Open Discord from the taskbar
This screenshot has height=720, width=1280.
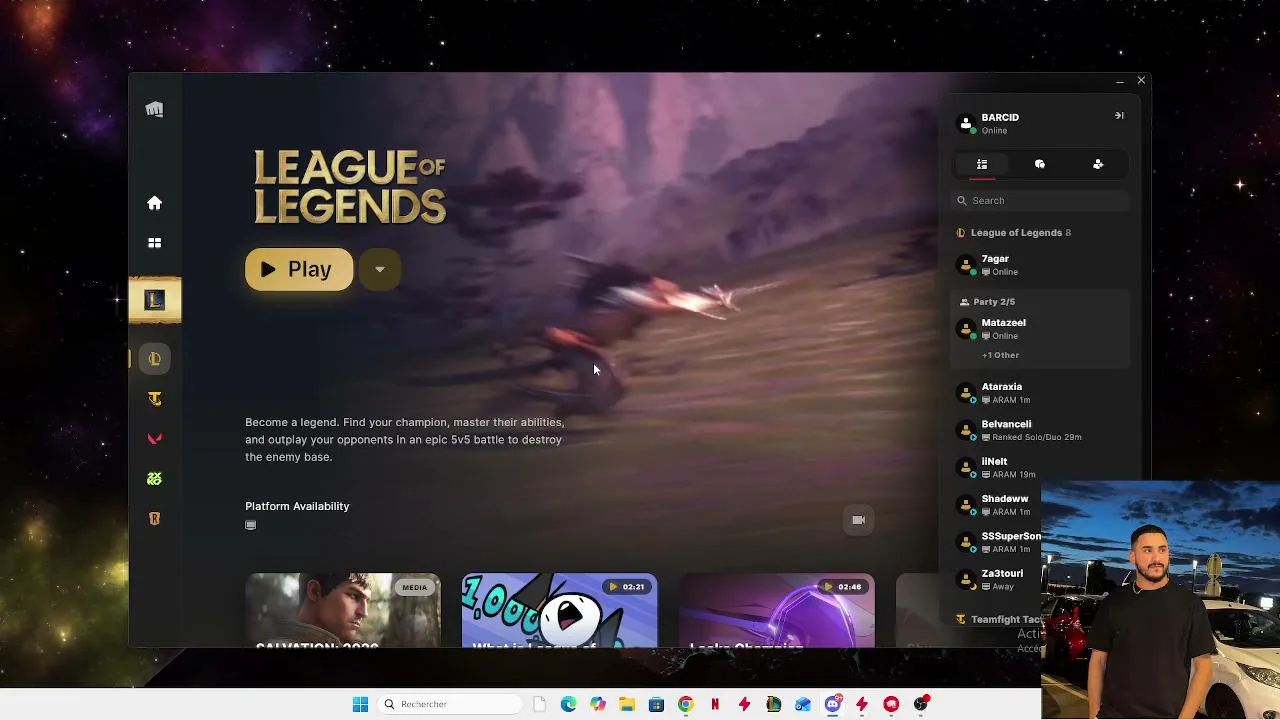tap(833, 704)
